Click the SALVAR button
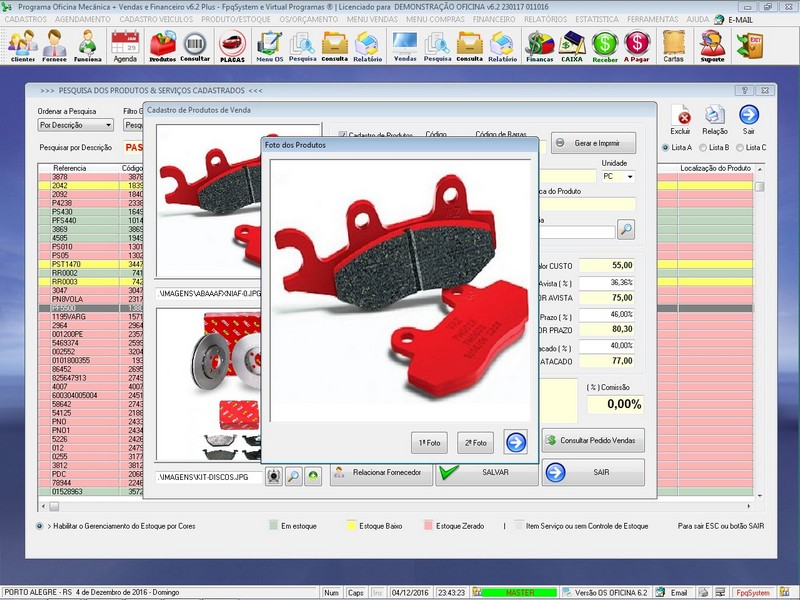800x600 pixels. point(487,472)
